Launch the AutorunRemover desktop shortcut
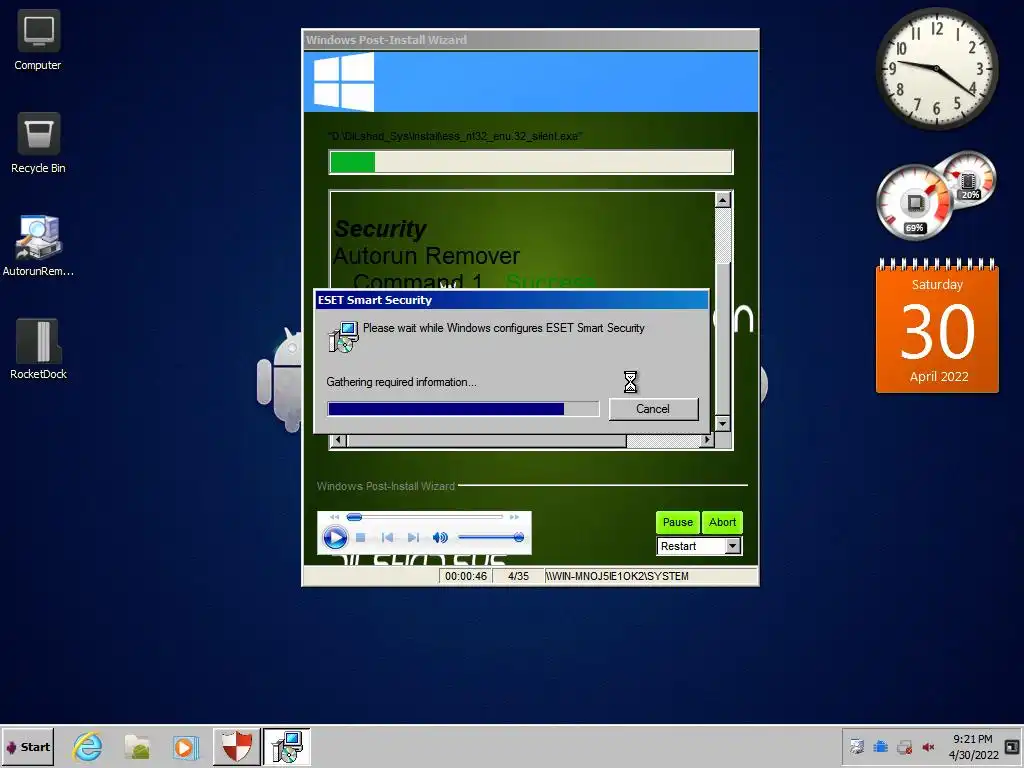The height and width of the screenshot is (768, 1024). click(x=38, y=246)
